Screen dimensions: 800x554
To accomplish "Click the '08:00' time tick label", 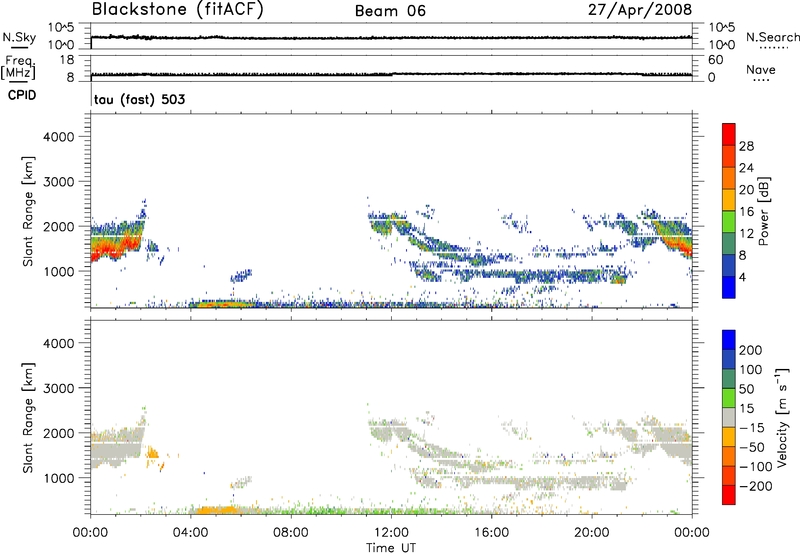I will click(x=291, y=533).
